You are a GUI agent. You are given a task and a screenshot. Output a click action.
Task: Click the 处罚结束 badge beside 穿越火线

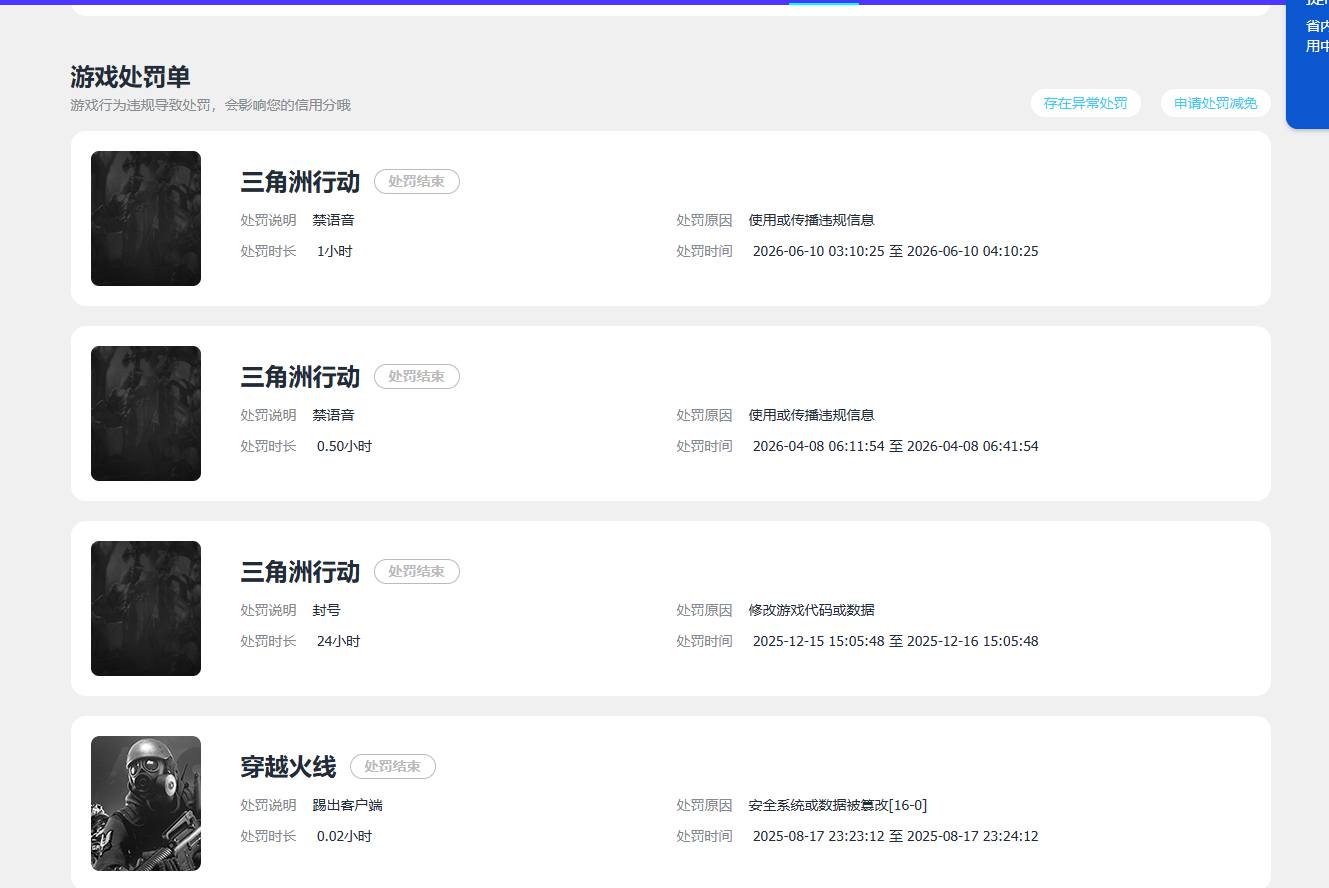(x=393, y=767)
